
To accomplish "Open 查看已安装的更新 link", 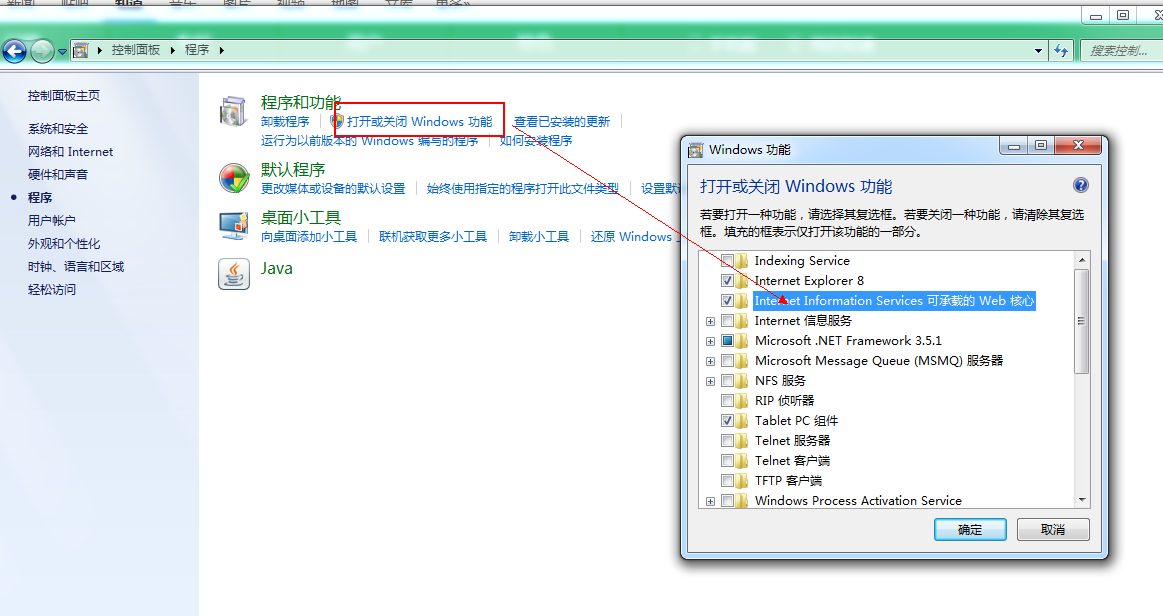I will 562,122.
